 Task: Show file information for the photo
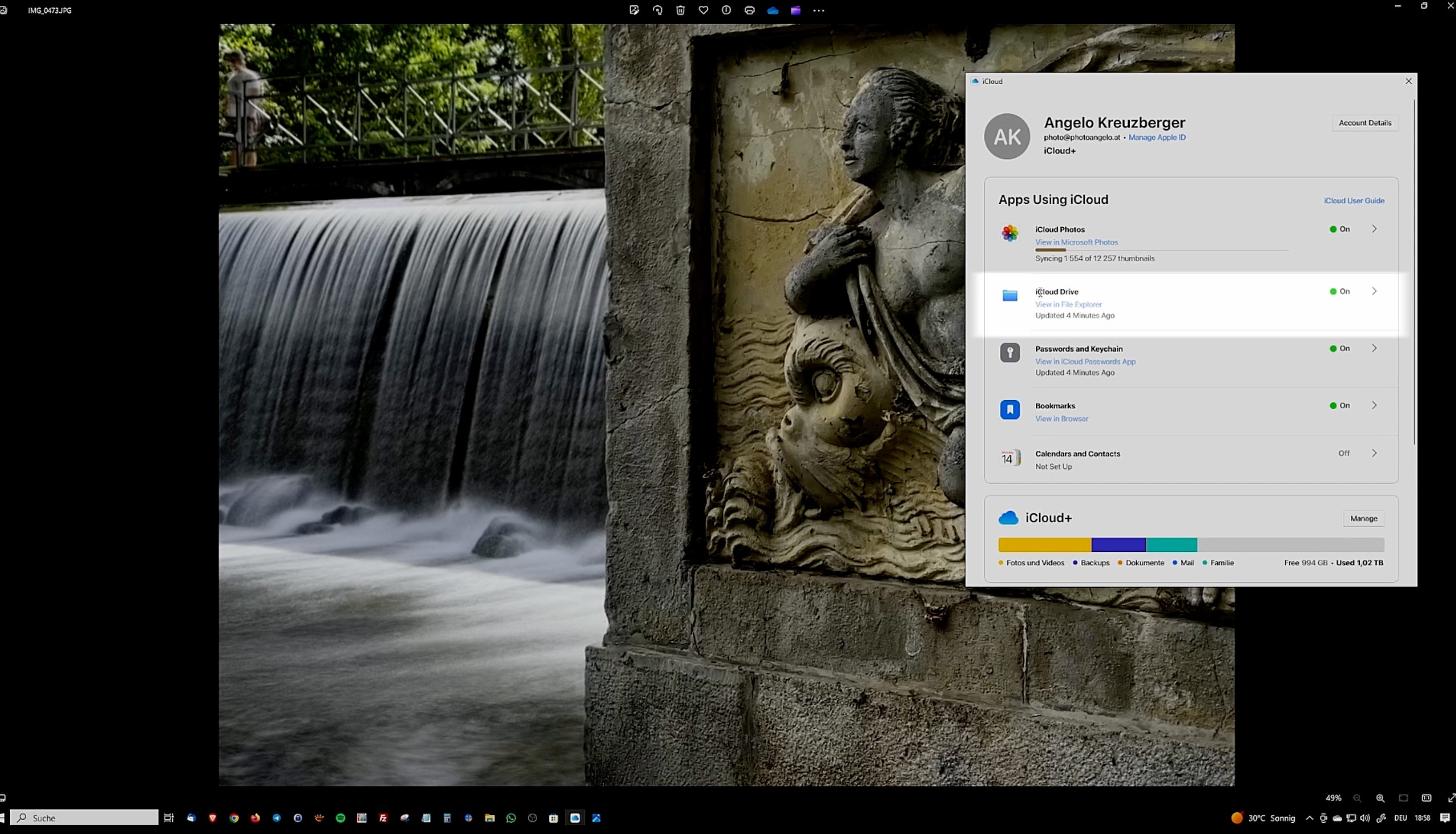click(x=726, y=10)
